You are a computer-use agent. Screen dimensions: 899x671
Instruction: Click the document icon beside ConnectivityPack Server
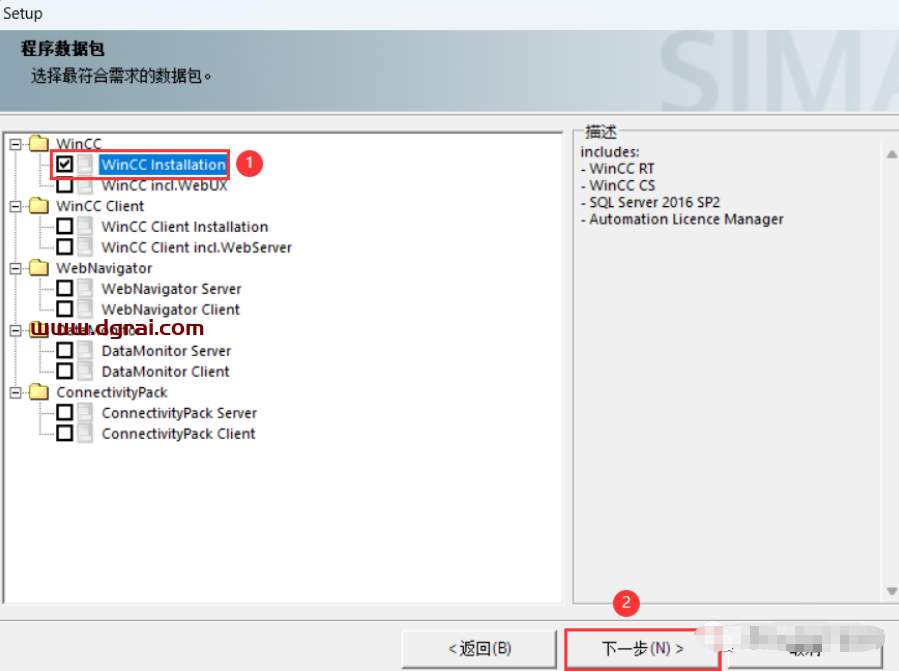point(86,413)
